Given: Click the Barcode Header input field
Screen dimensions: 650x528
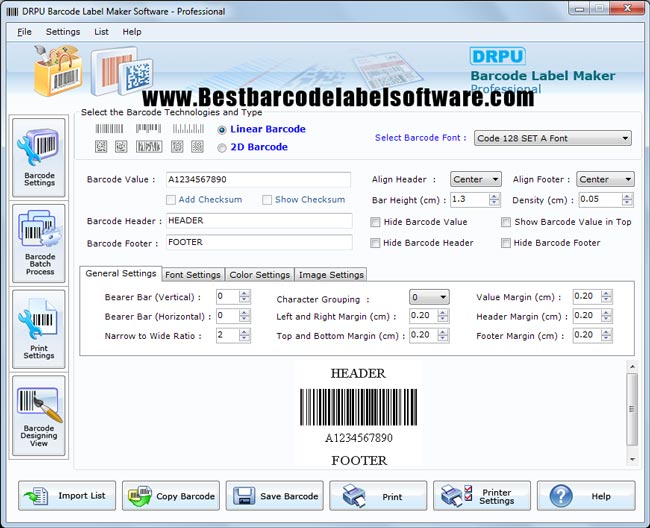Looking at the screenshot, I should click(259, 221).
